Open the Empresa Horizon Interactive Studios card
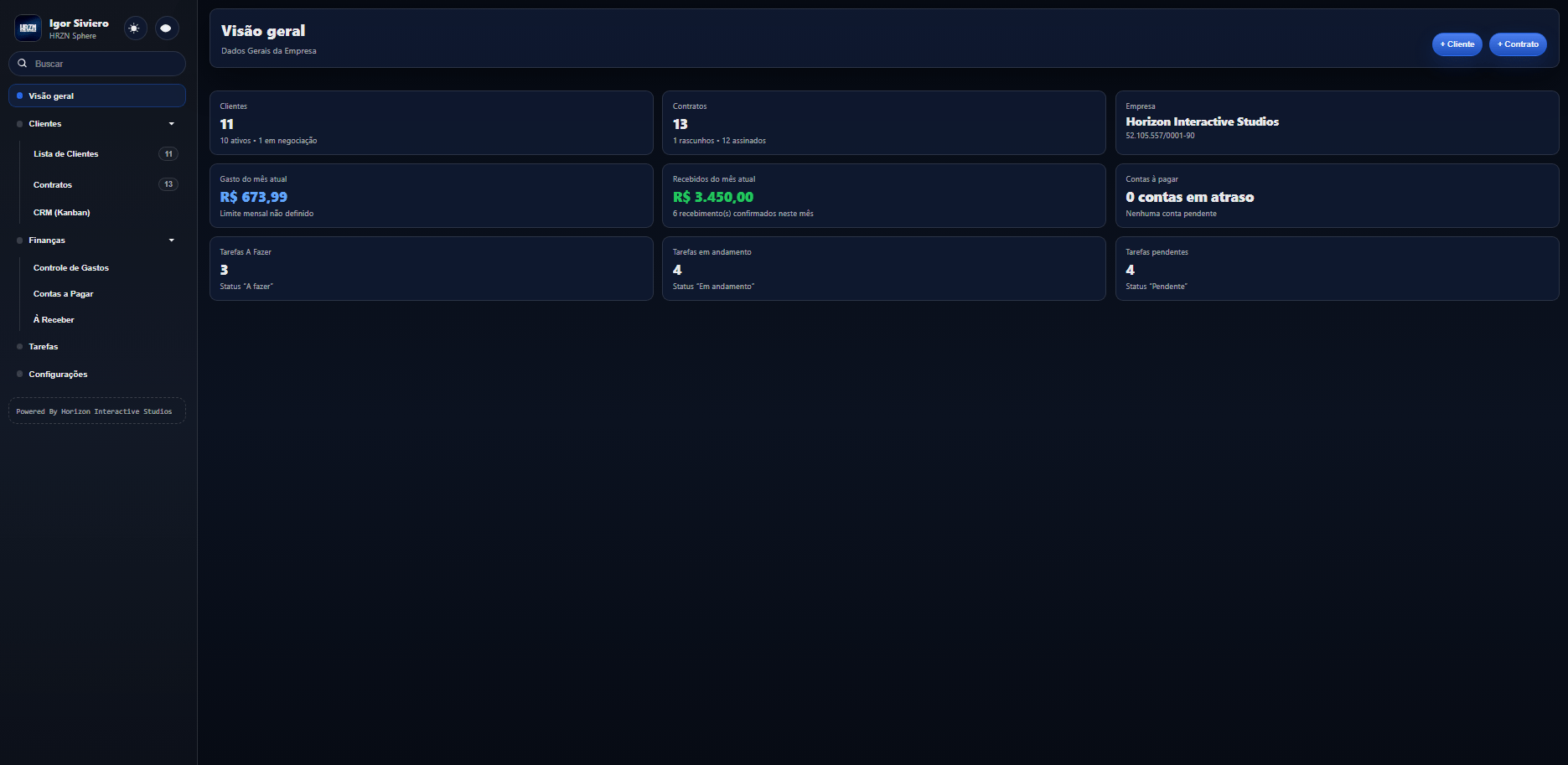This screenshot has width=1568, height=765. 1338,122
